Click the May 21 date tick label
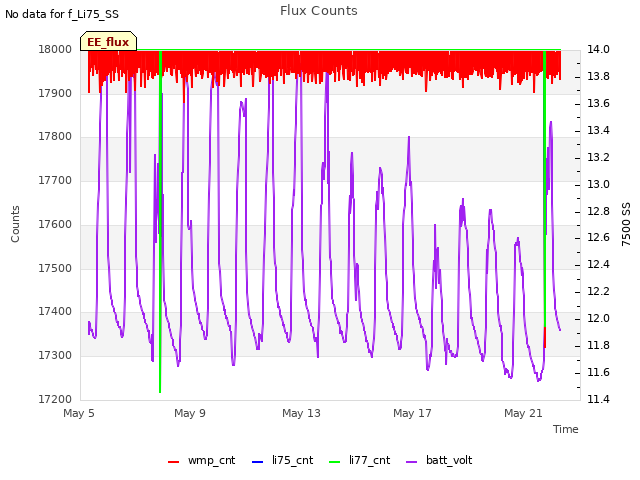640x480 pixels. (523, 413)
